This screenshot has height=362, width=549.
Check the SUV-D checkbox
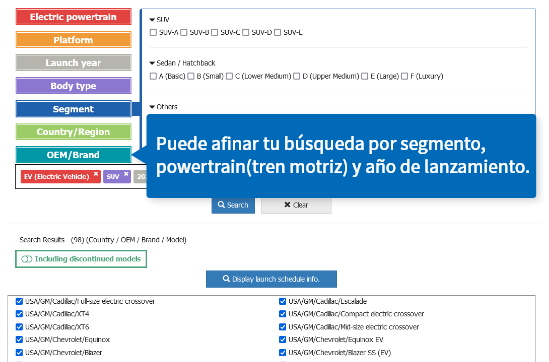point(245,33)
